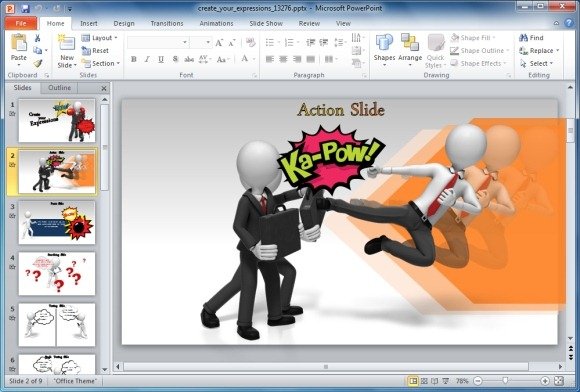Screen dimensions: 580x392
Task: Switch to Normal view in status bar
Action: click(413, 381)
